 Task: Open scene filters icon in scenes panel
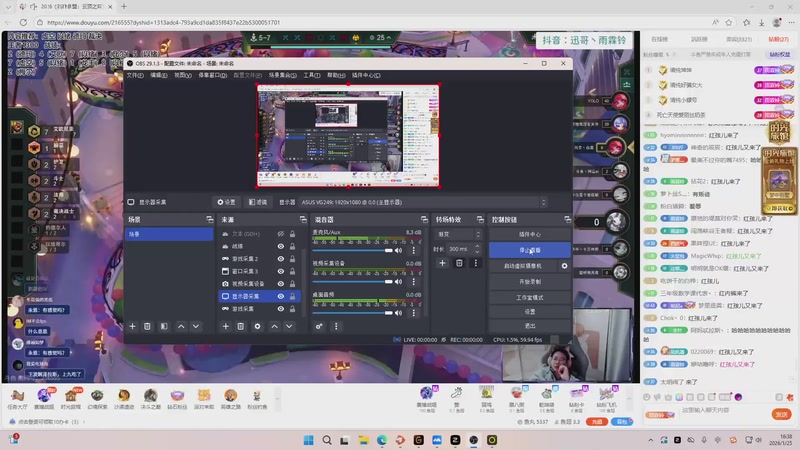tap(164, 327)
